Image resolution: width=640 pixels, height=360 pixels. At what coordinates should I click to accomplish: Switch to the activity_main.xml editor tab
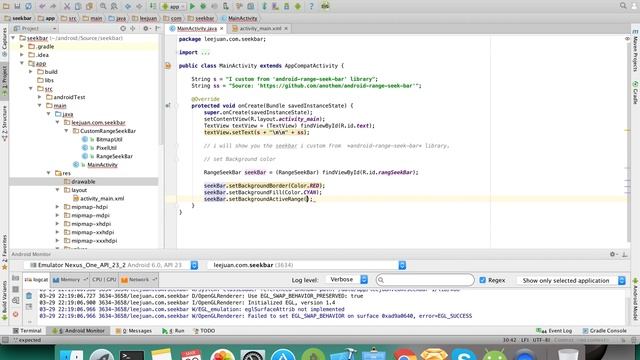[x=260, y=29]
